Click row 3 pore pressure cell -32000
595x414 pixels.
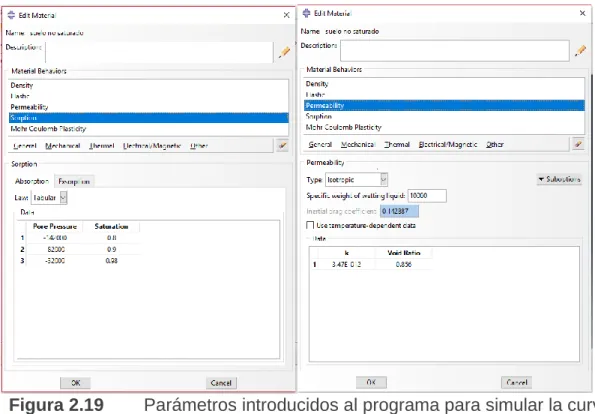click(x=55, y=261)
